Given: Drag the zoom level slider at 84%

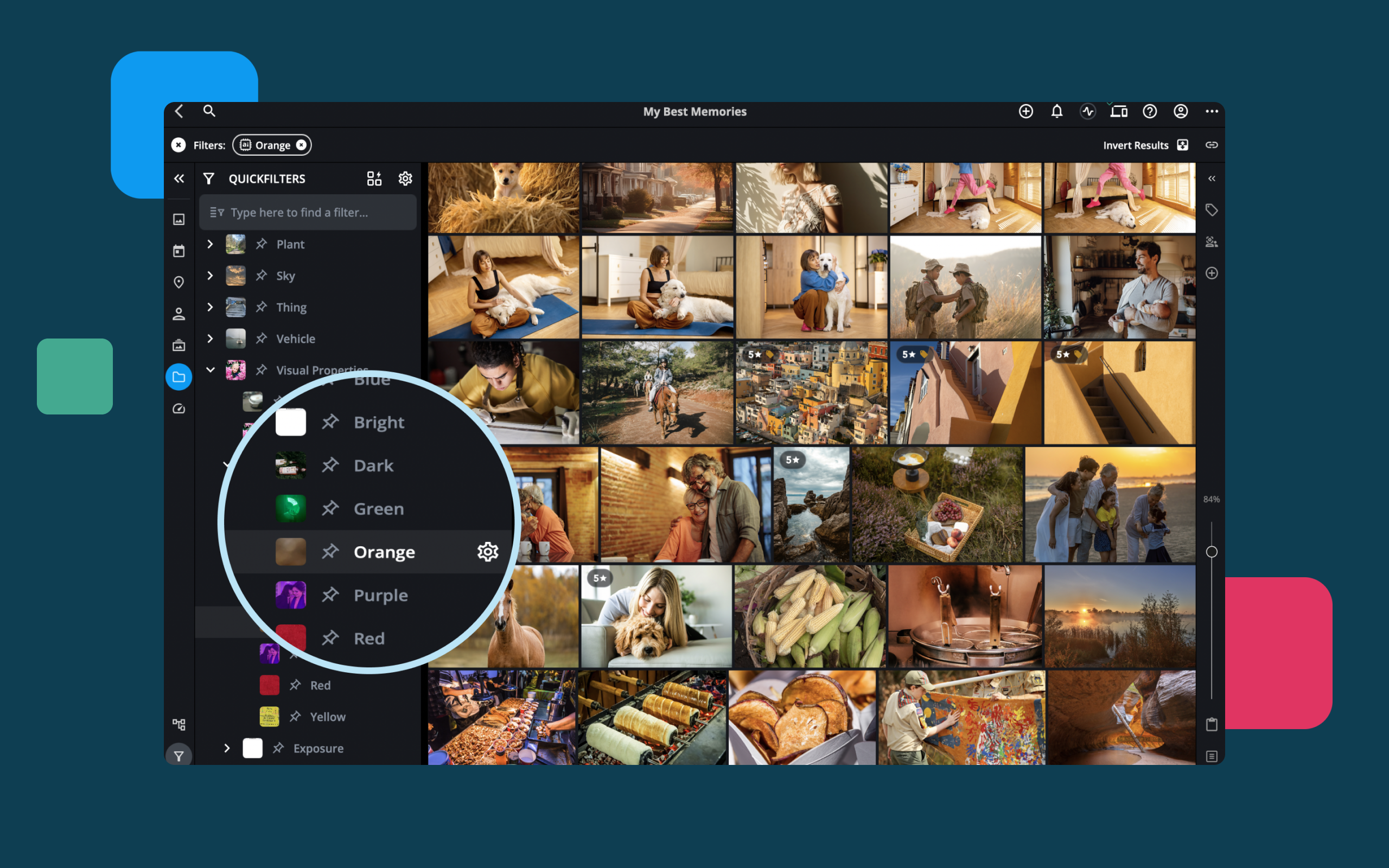Looking at the screenshot, I should (1213, 551).
